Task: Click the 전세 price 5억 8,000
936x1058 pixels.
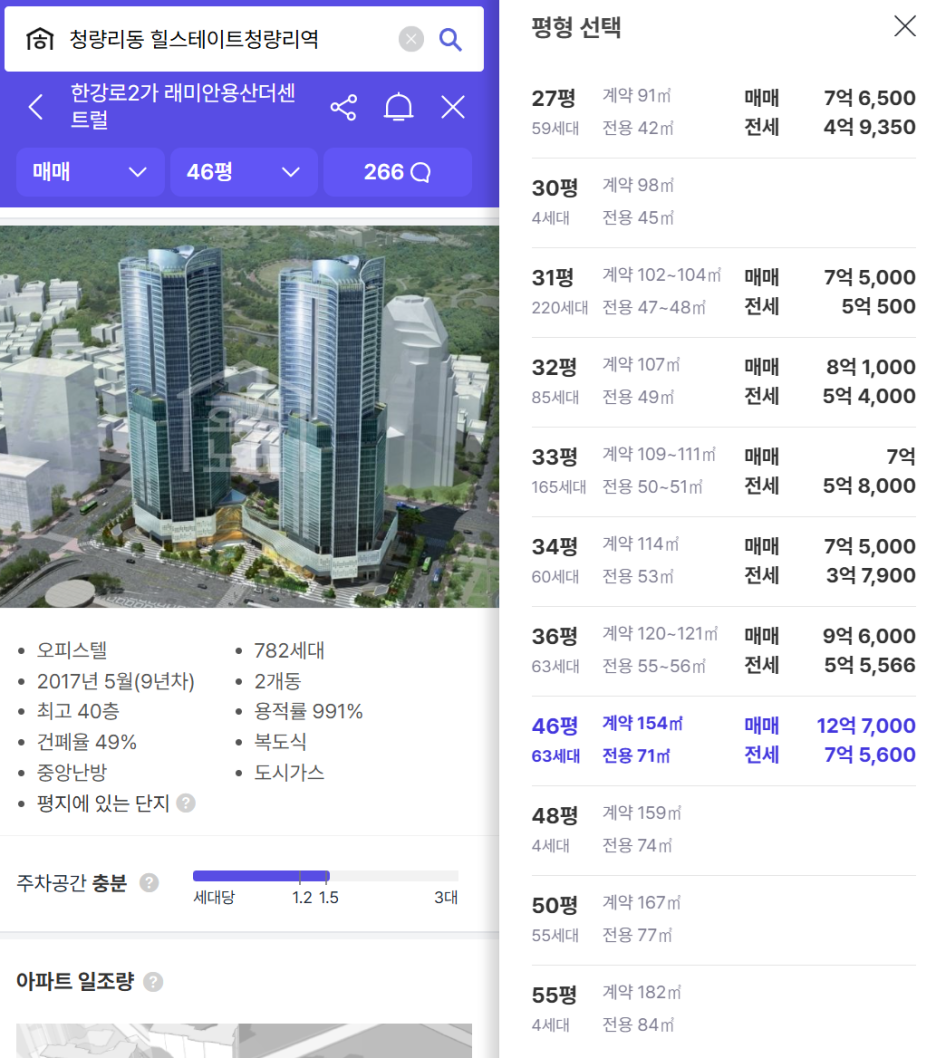Action: tap(869, 486)
